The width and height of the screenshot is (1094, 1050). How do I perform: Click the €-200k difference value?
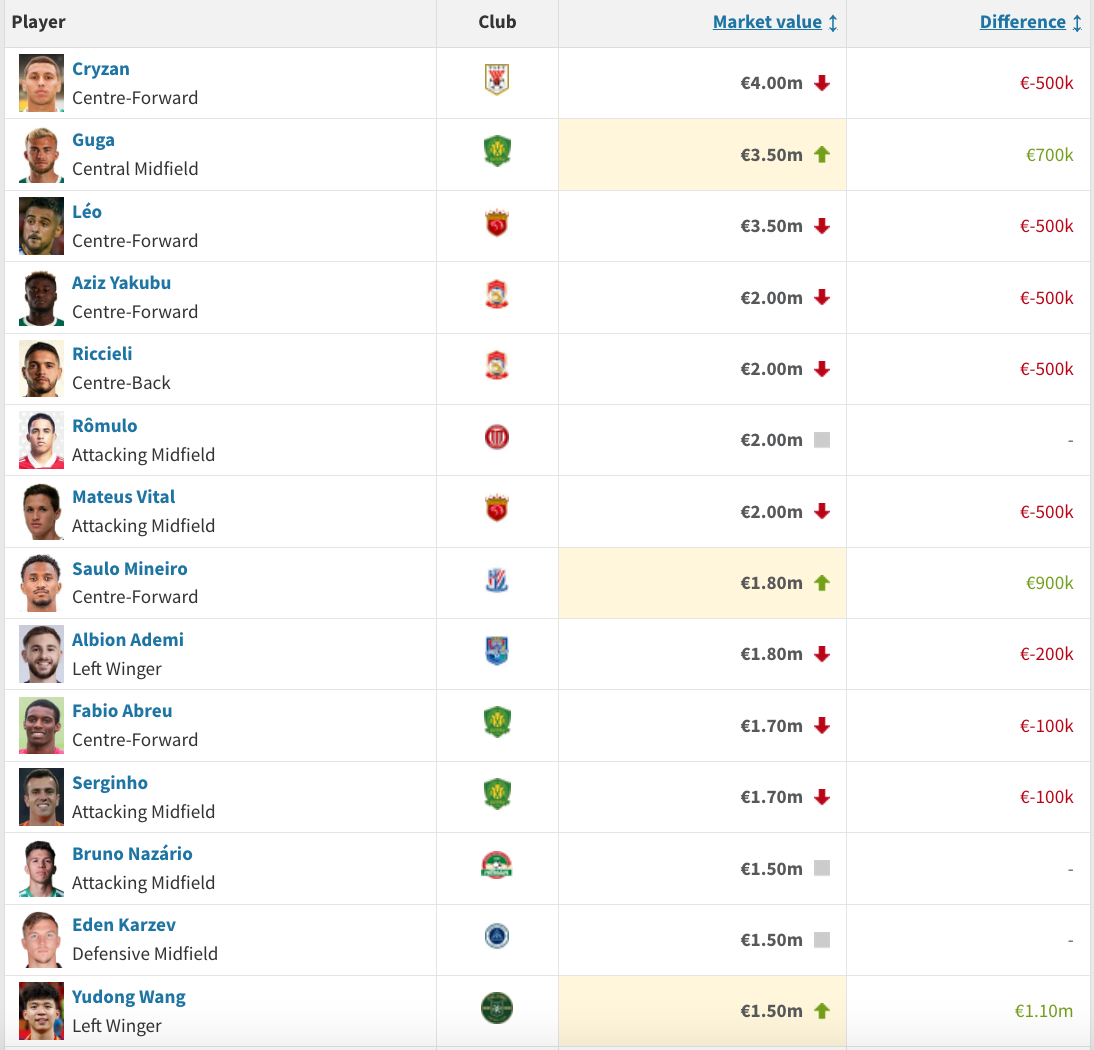[1046, 654]
